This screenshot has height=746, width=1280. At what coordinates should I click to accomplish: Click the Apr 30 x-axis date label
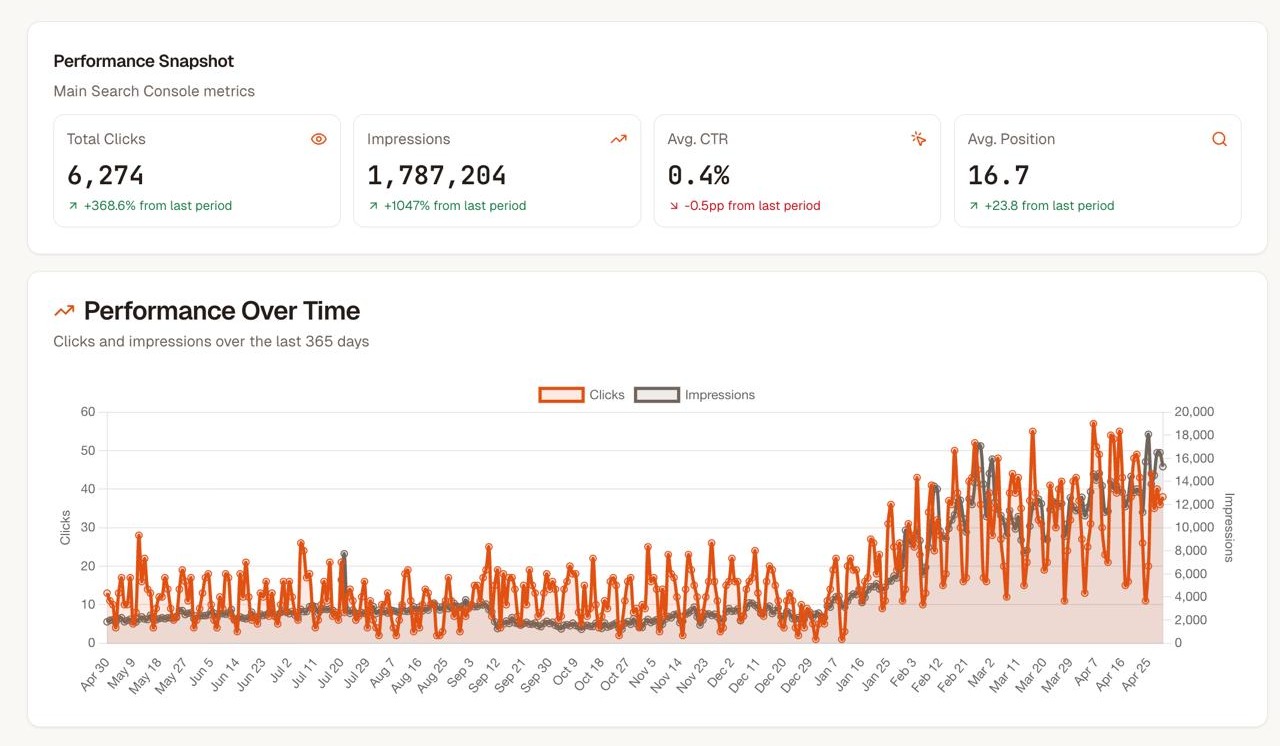coord(93,676)
